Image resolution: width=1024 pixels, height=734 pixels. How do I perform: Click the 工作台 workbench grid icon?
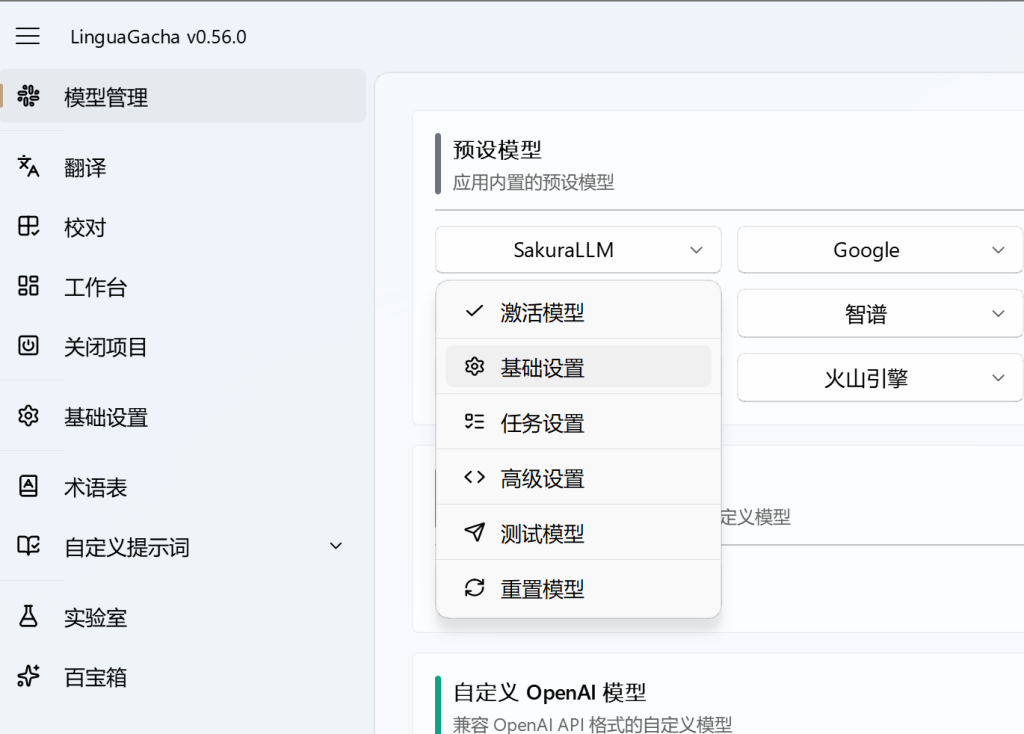point(29,287)
